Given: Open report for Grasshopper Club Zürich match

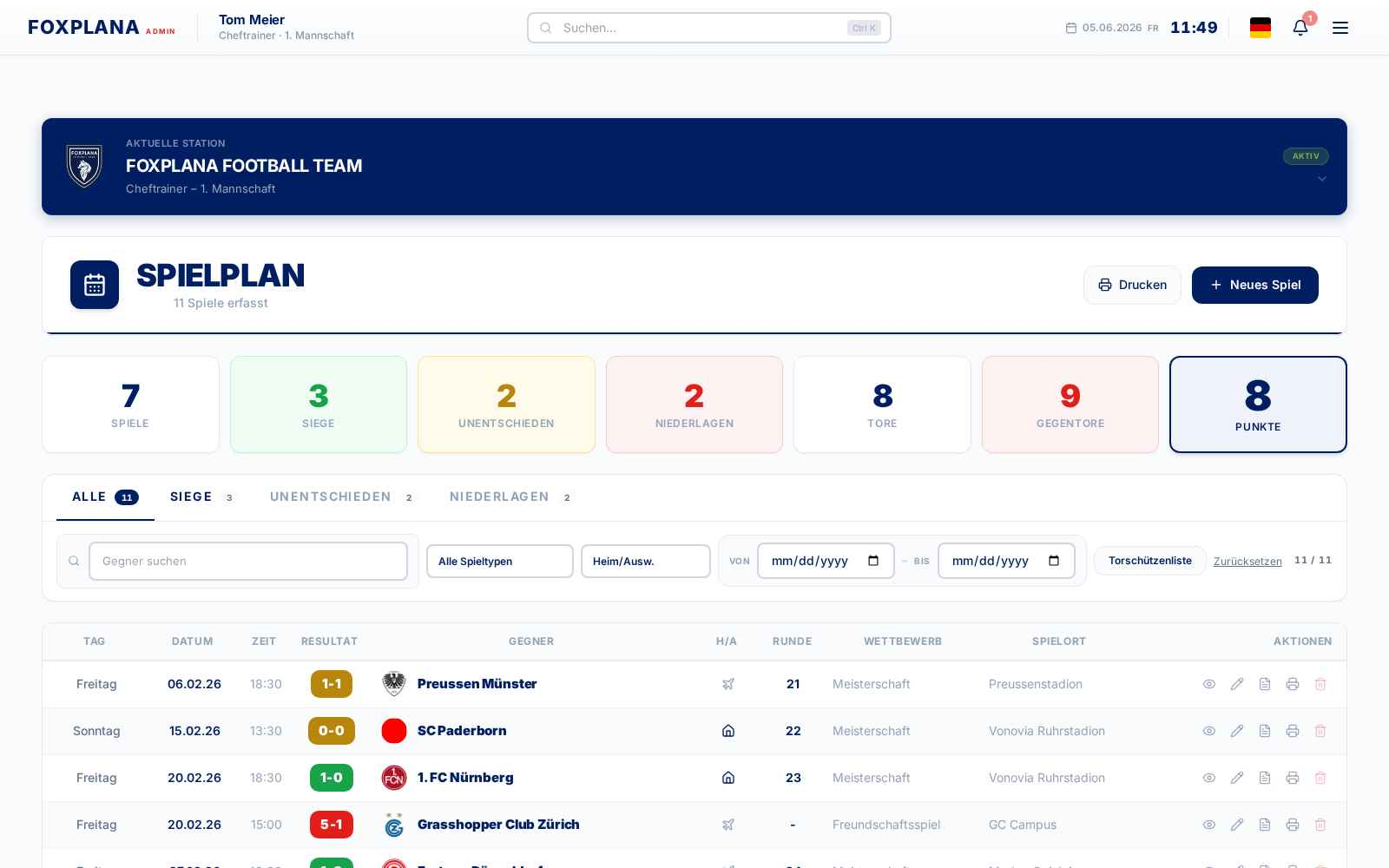Looking at the screenshot, I should 1265,825.
